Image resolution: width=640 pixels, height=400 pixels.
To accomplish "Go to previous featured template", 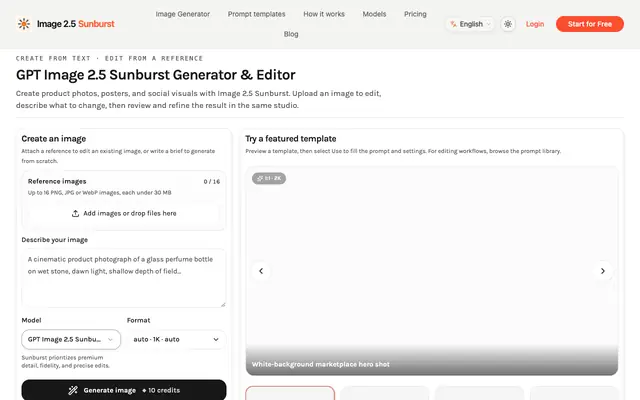I will pyautogui.click(x=261, y=271).
